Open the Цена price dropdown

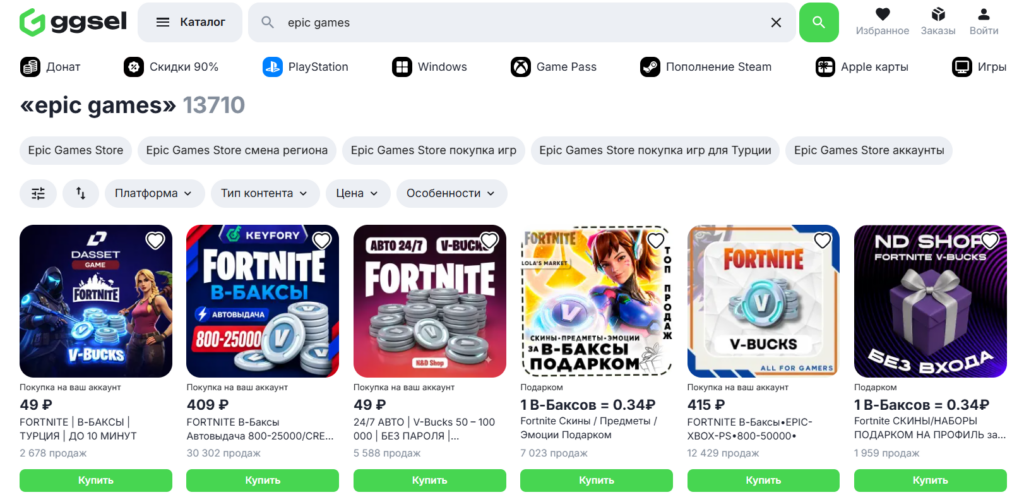(x=358, y=193)
